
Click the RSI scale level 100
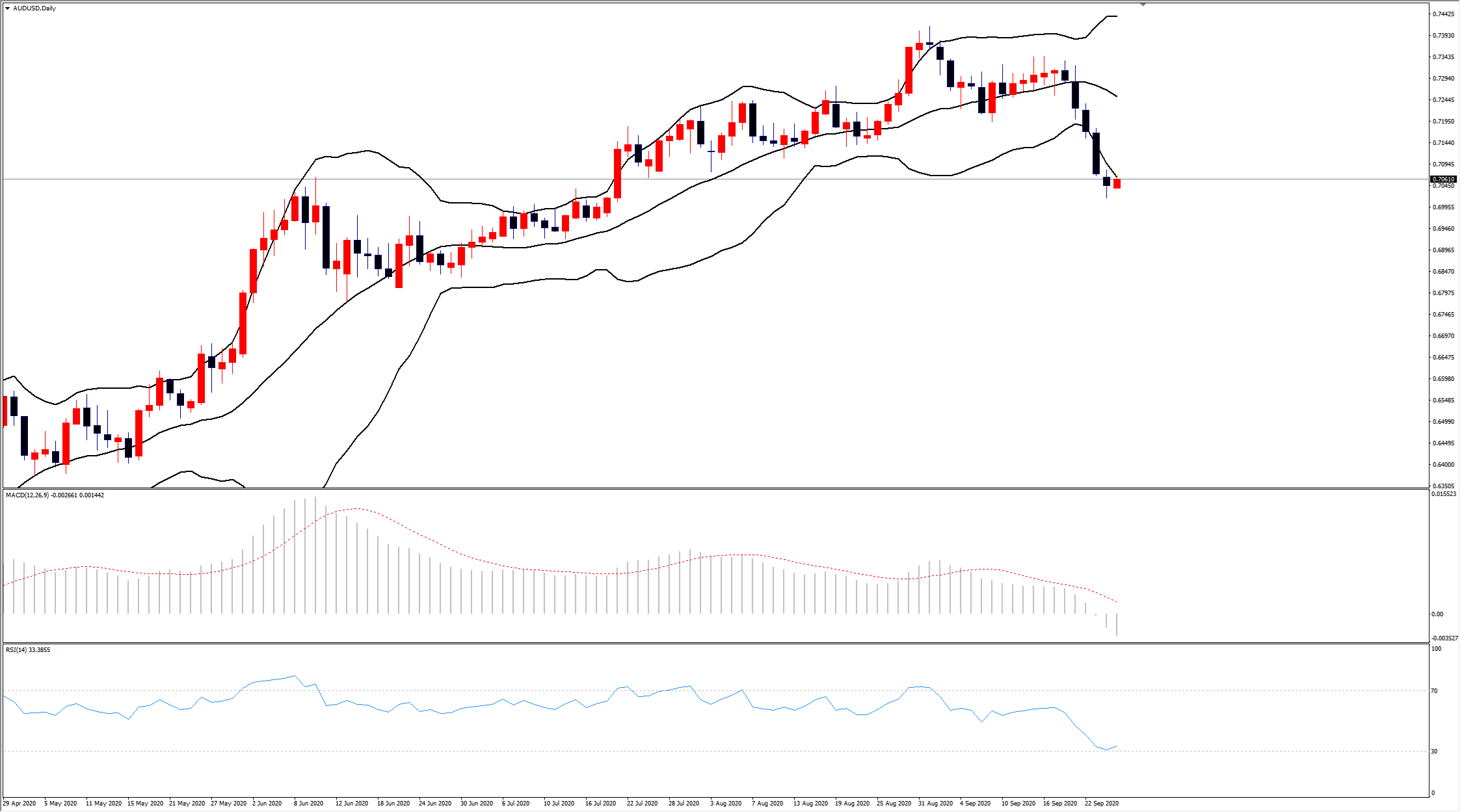(1437, 649)
